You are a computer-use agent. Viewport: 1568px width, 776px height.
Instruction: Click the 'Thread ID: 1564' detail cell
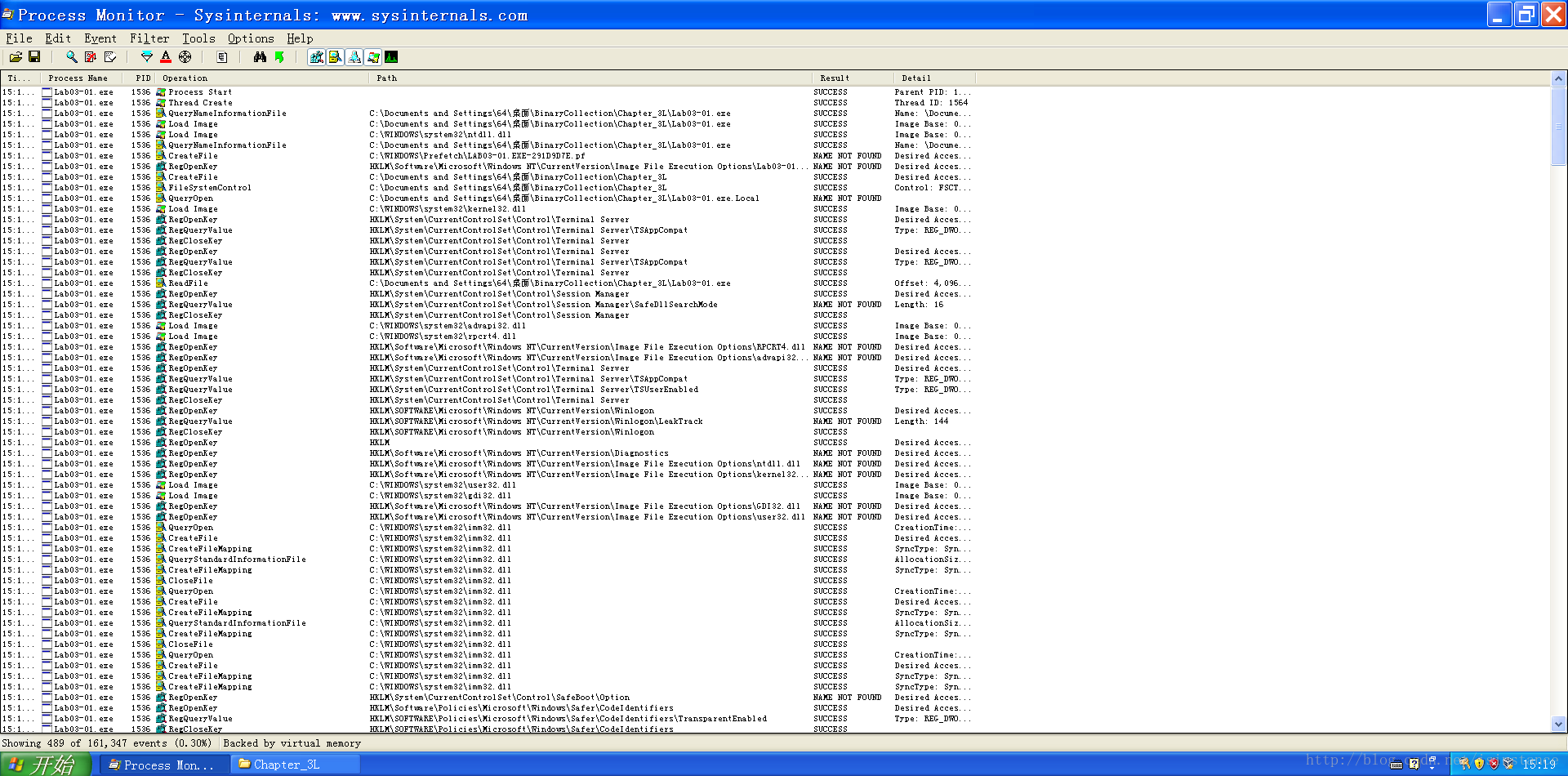point(931,103)
